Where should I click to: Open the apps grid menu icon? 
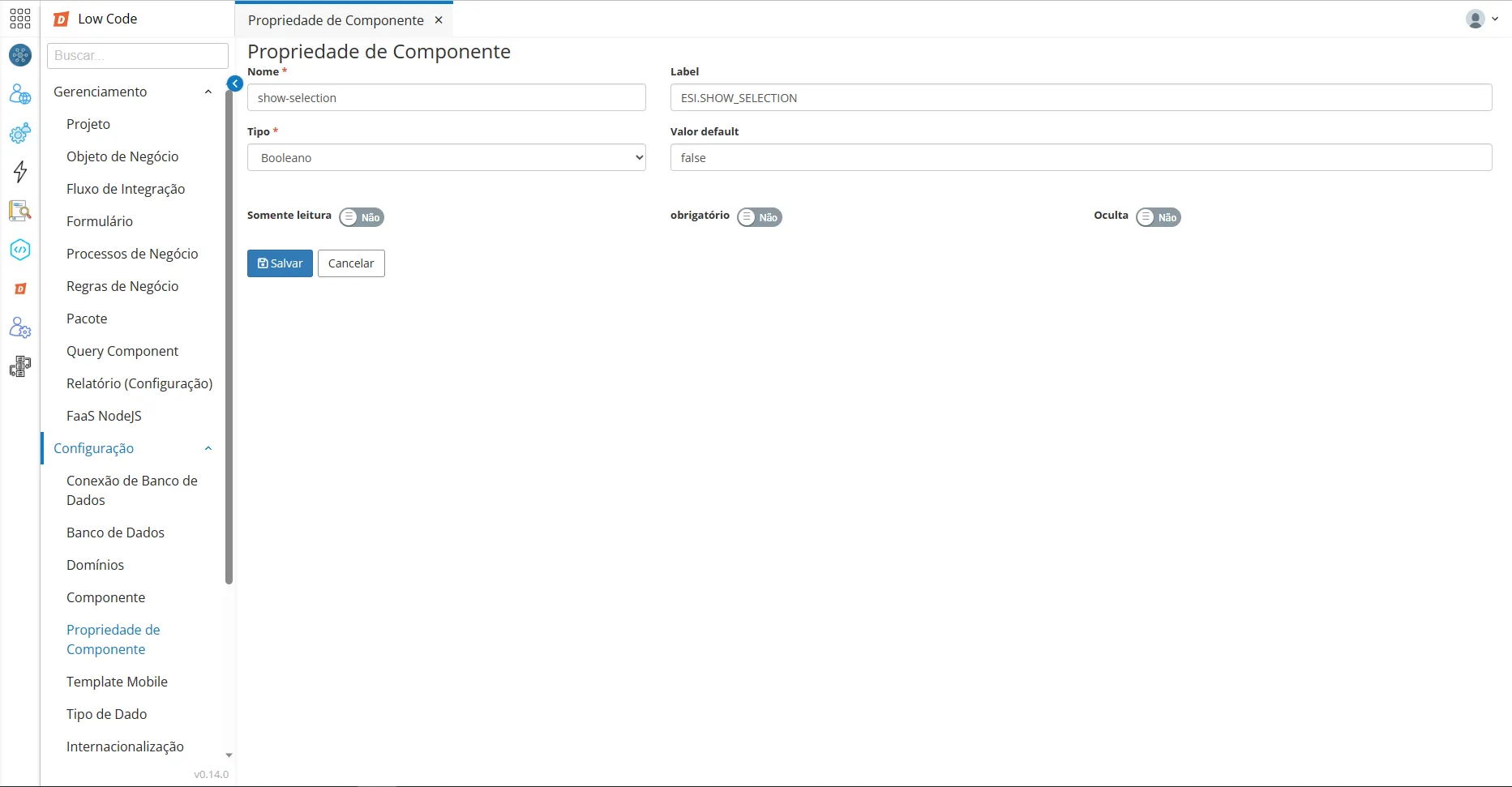pos(20,19)
